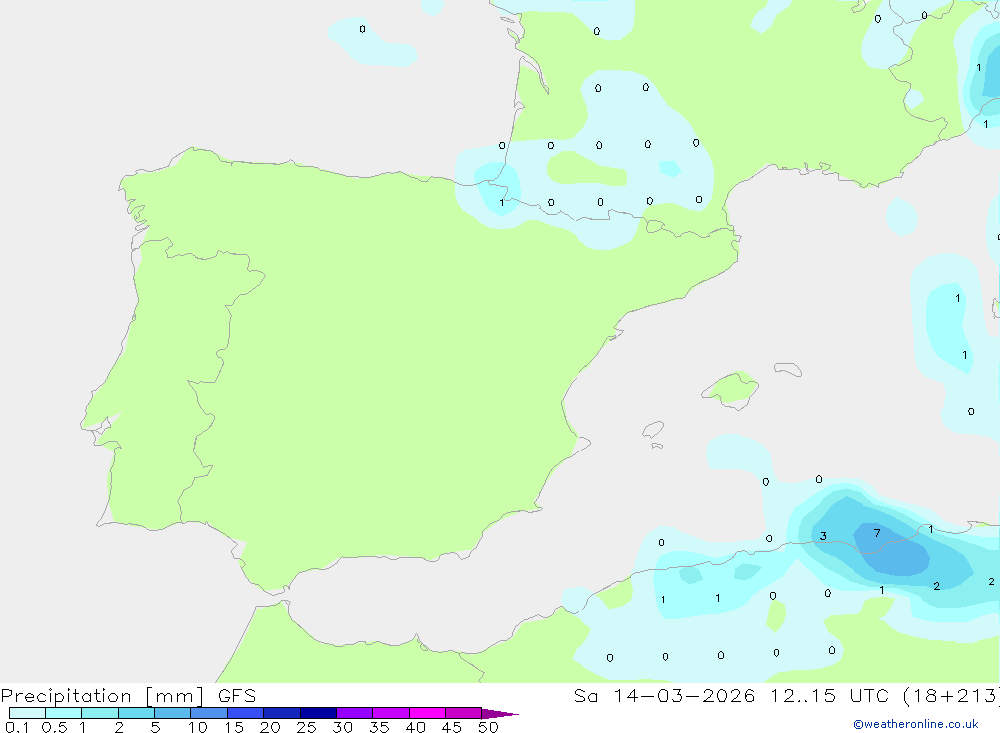Click the '15' legend scale label
1000x733 pixels.
[234, 727]
